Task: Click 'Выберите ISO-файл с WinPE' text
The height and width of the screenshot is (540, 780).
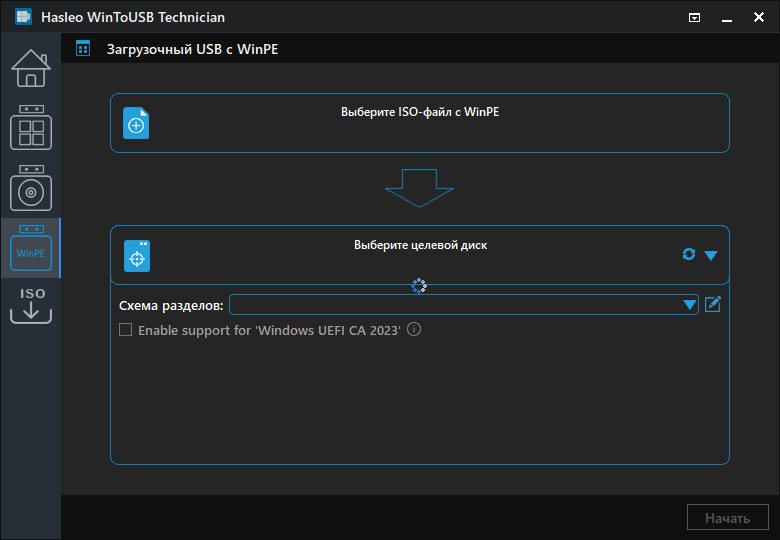Action: click(419, 112)
